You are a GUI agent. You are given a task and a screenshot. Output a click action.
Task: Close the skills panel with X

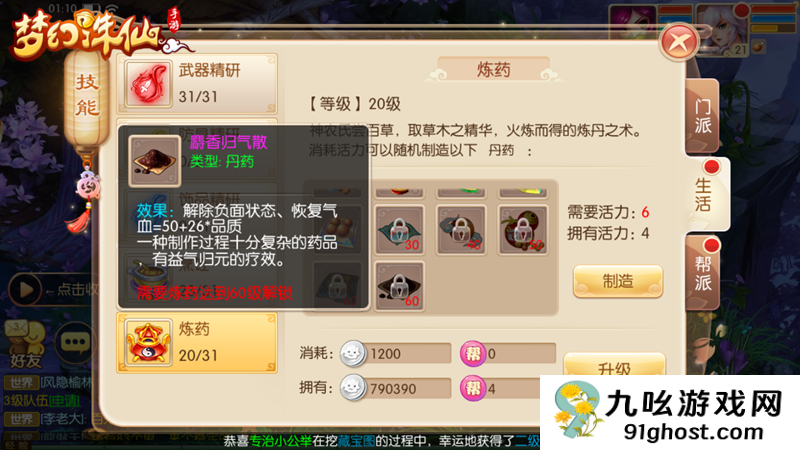679,42
